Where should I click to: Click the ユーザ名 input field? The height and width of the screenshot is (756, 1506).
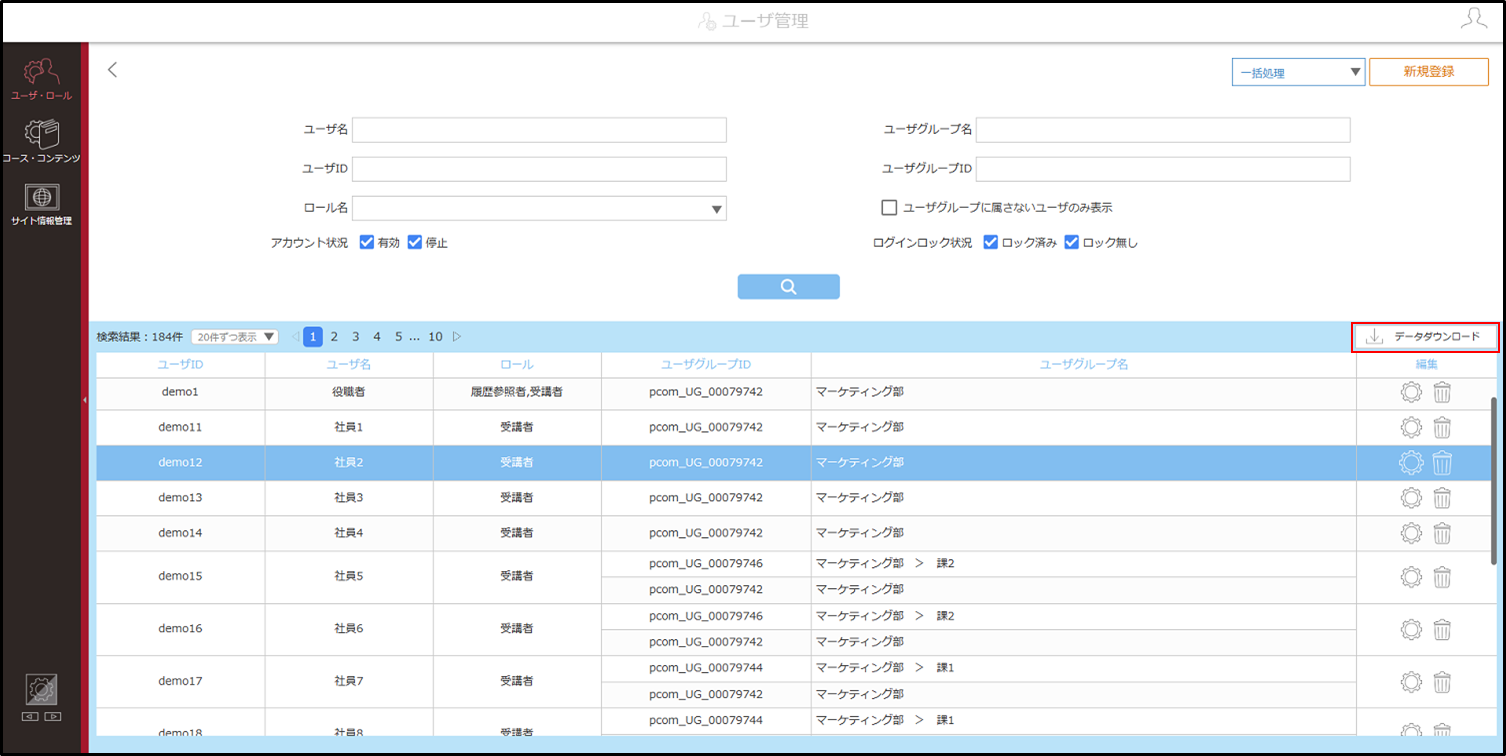coord(539,130)
